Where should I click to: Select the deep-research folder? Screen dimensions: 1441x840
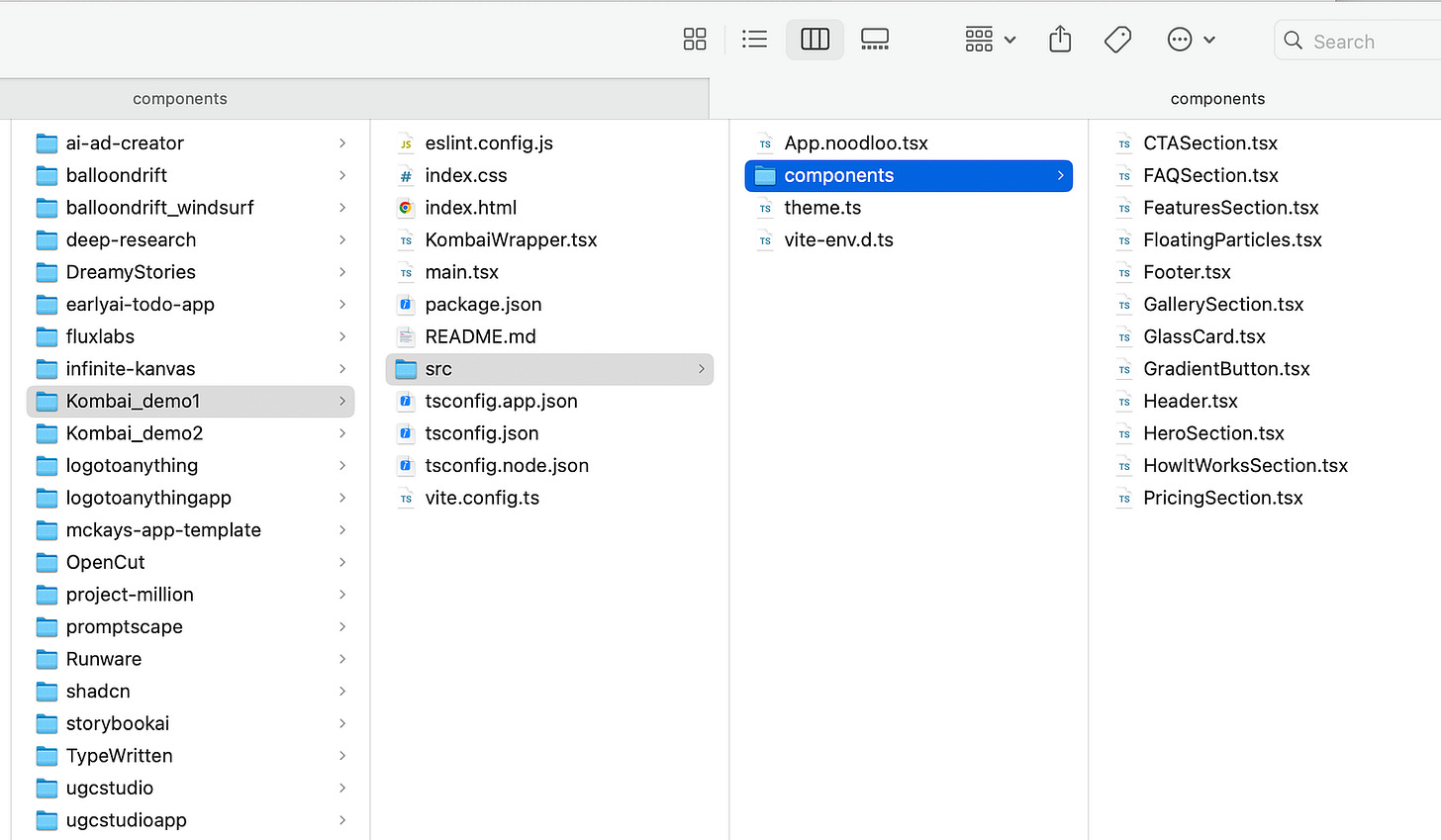pyautogui.click(x=190, y=240)
